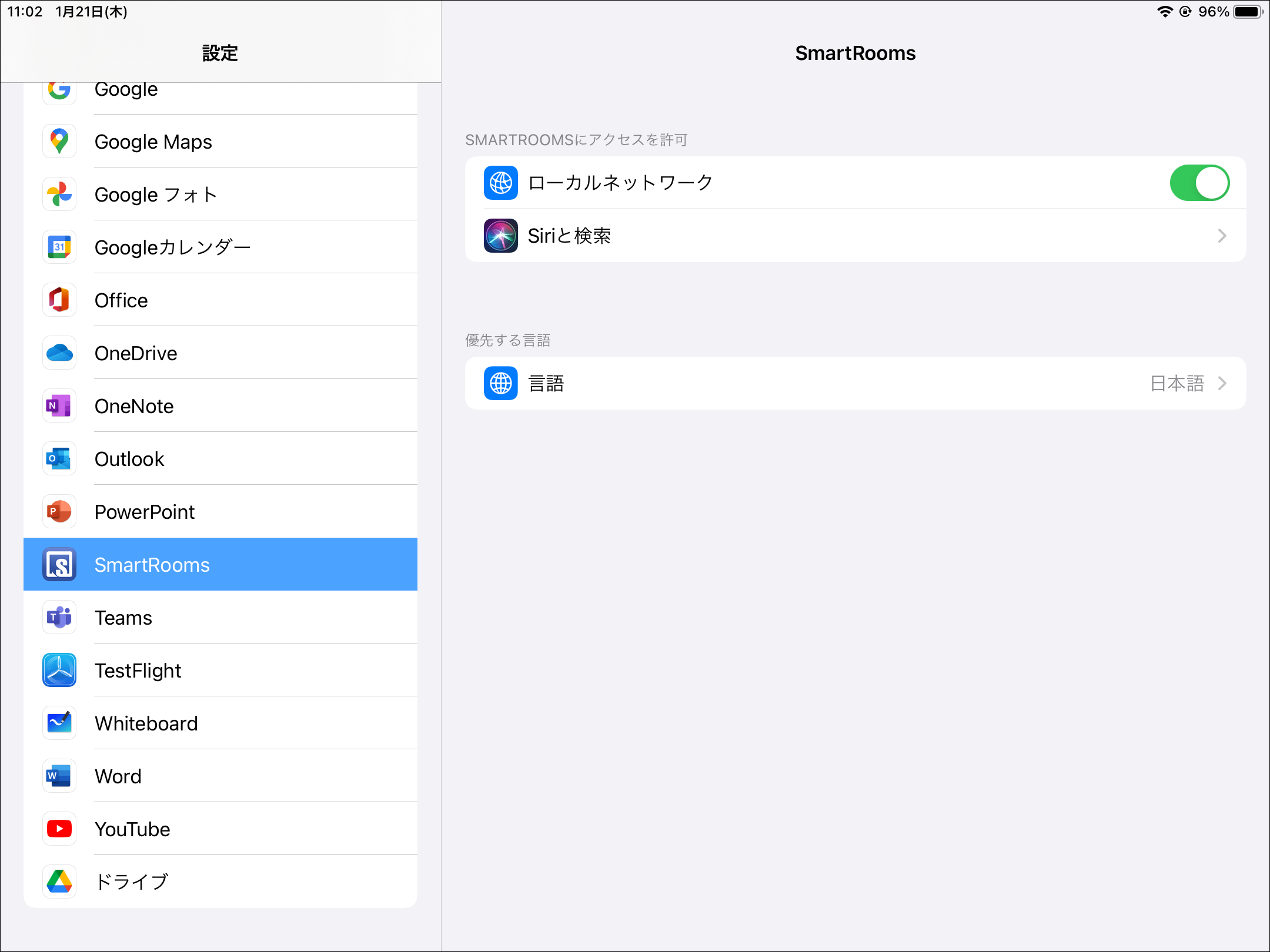Tap the OneNote app icon
Viewport: 1270px width, 952px height.
click(59, 406)
